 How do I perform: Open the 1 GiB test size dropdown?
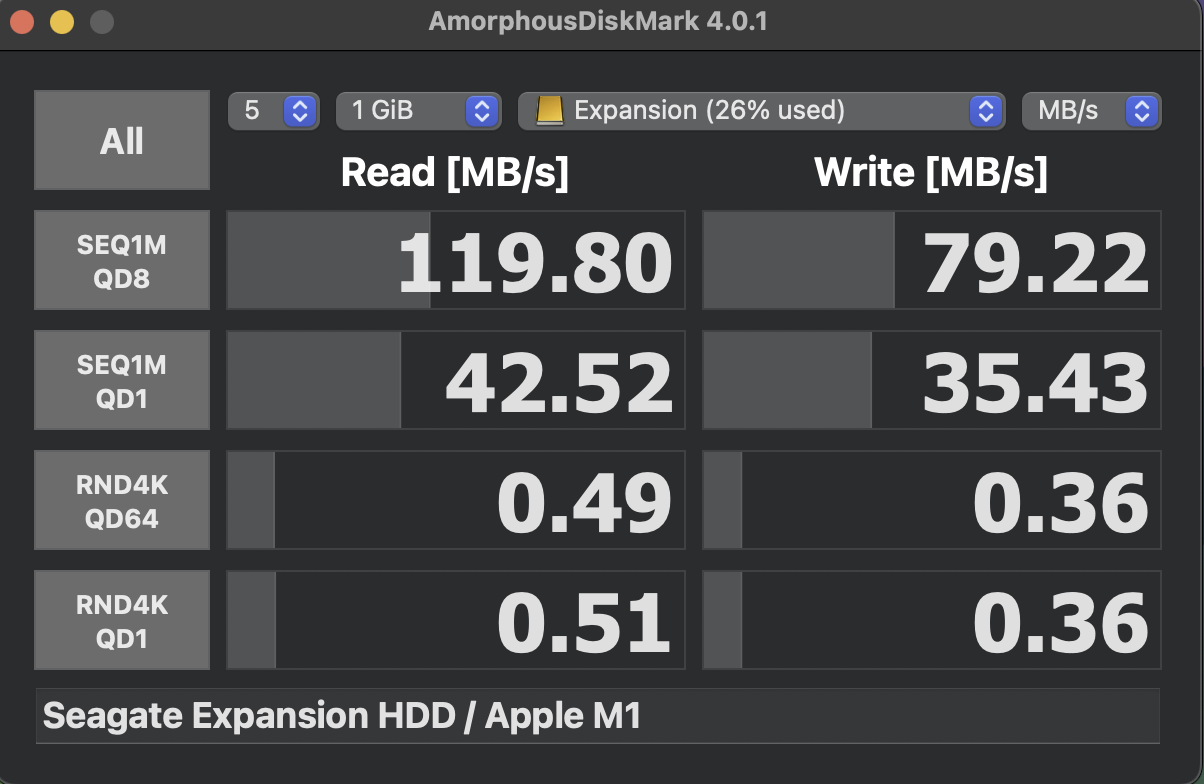click(x=418, y=111)
